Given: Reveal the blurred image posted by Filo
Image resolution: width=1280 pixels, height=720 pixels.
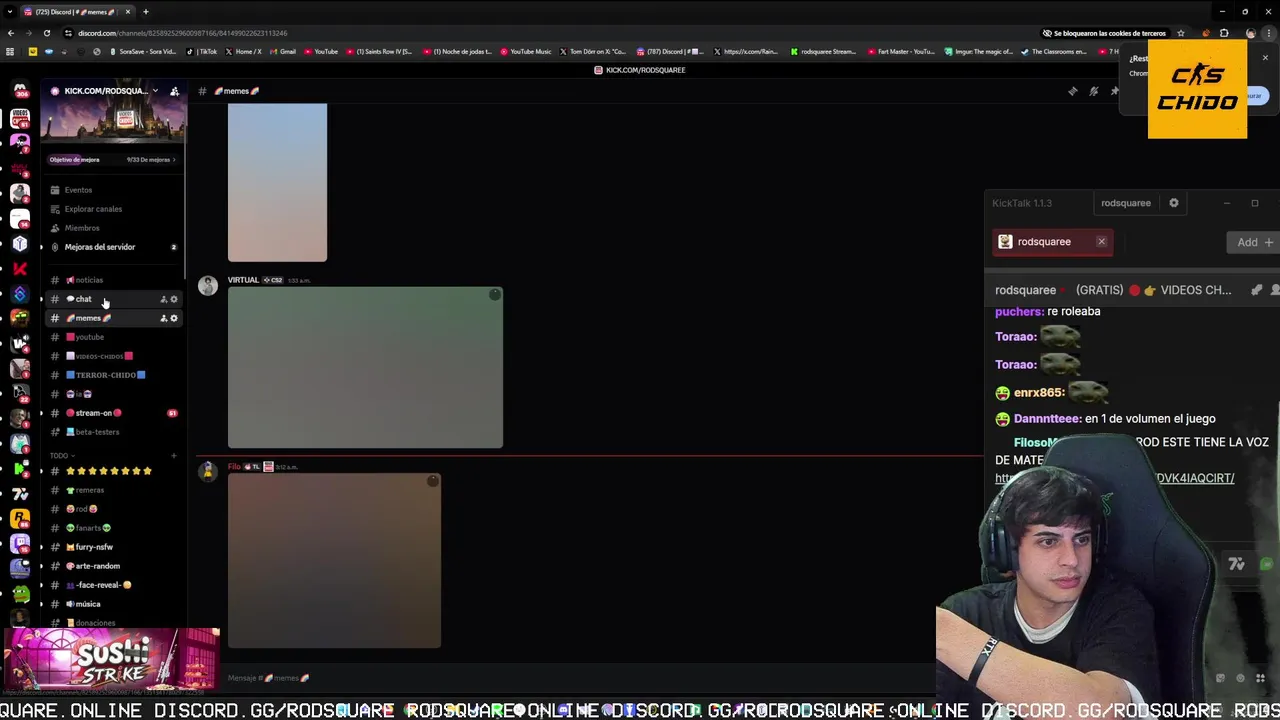Looking at the screenshot, I should pyautogui.click(x=334, y=561).
